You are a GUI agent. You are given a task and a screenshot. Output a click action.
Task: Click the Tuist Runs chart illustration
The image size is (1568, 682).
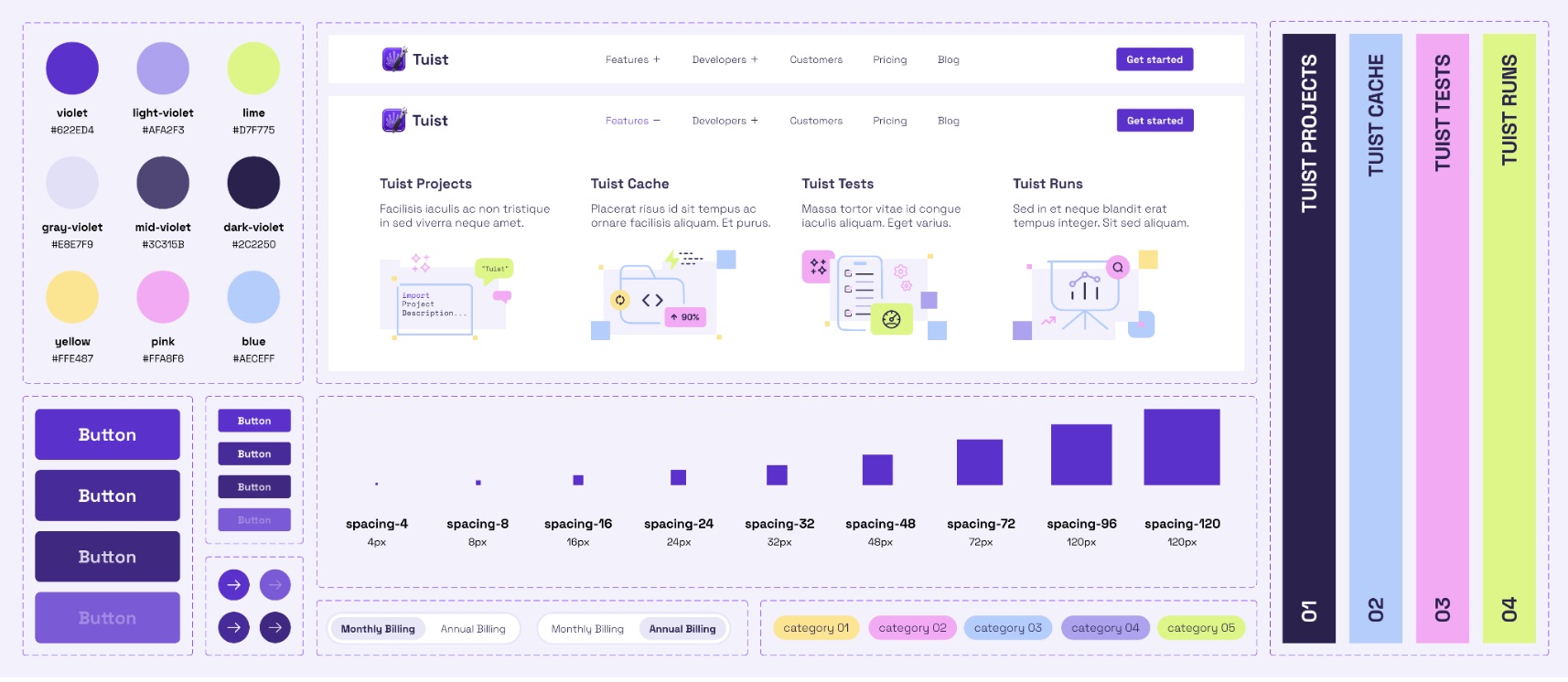1085,294
